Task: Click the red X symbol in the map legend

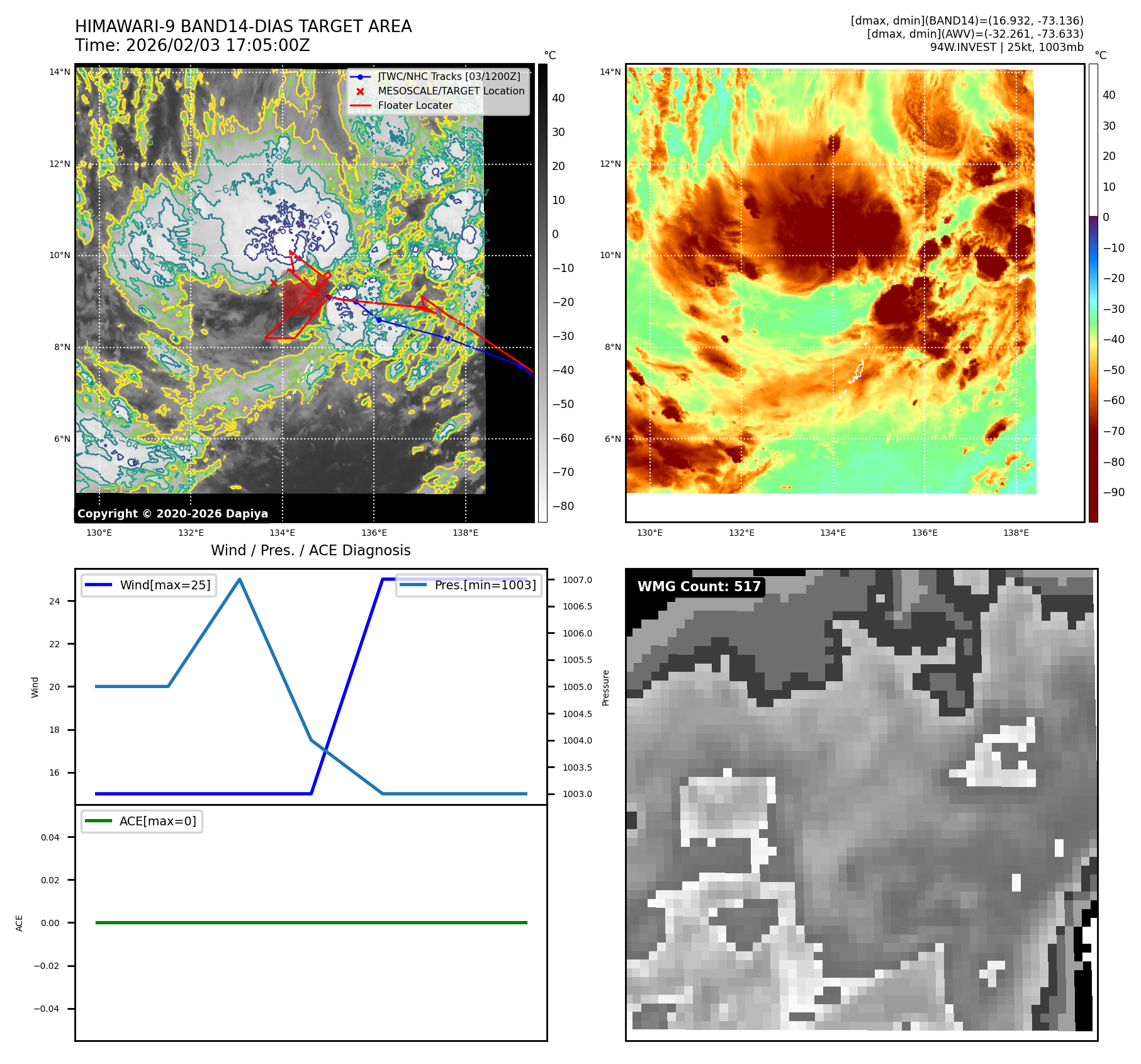Action: 360,91
